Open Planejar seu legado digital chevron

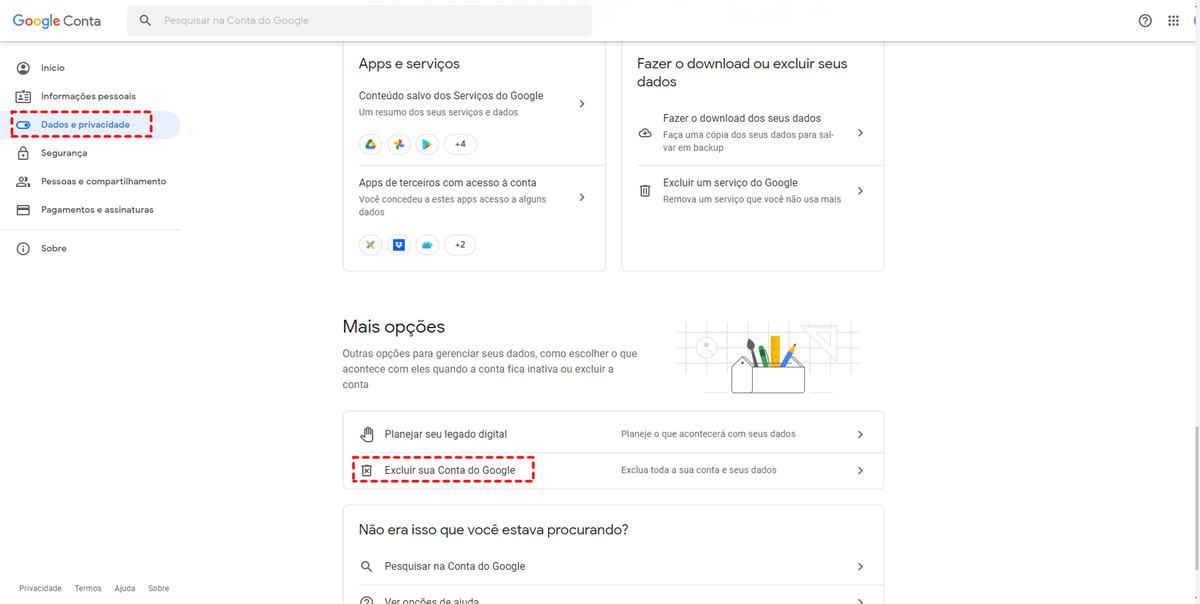click(x=860, y=434)
